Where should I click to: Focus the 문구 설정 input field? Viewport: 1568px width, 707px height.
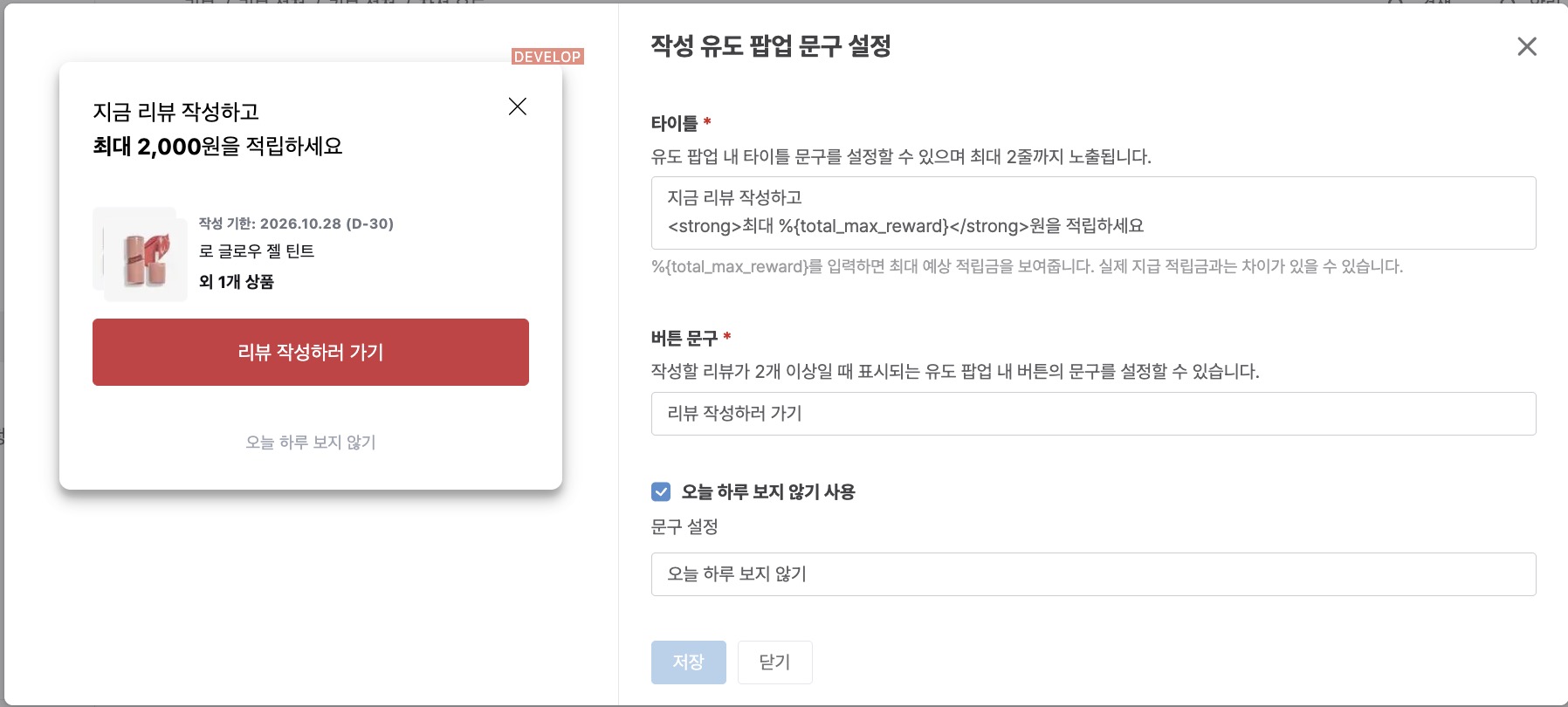tap(1093, 574)
